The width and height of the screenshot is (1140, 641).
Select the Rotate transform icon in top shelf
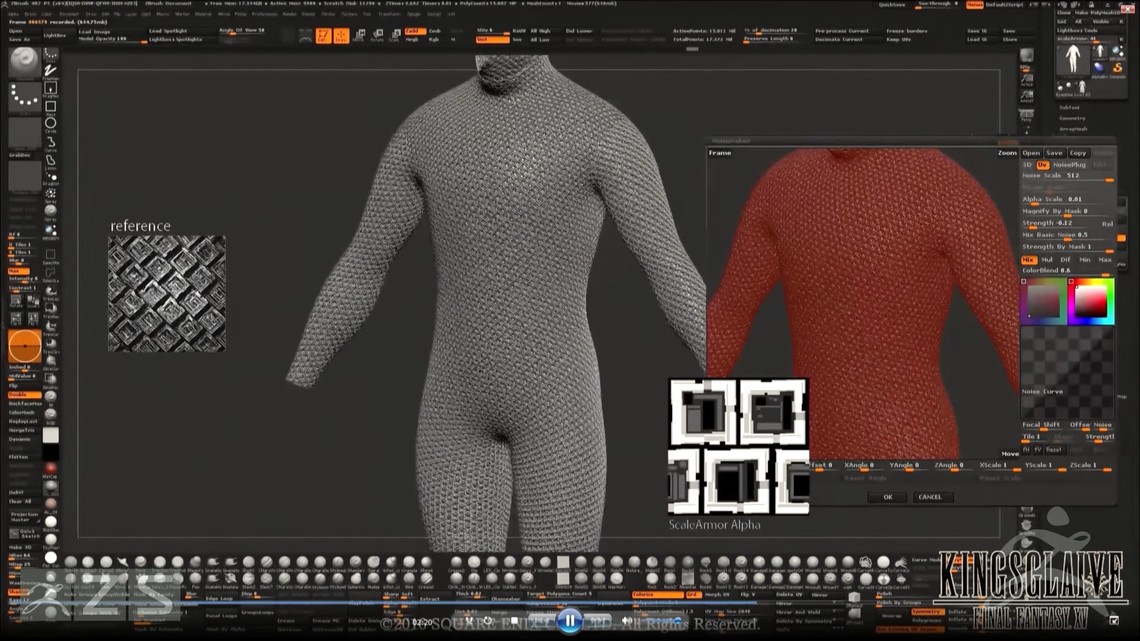click(x=377, y=36)
